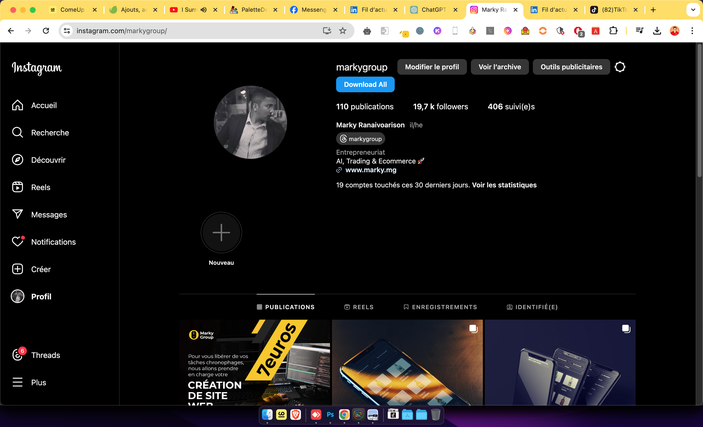Add a Nouveau story highlight

tap(221, 233)
